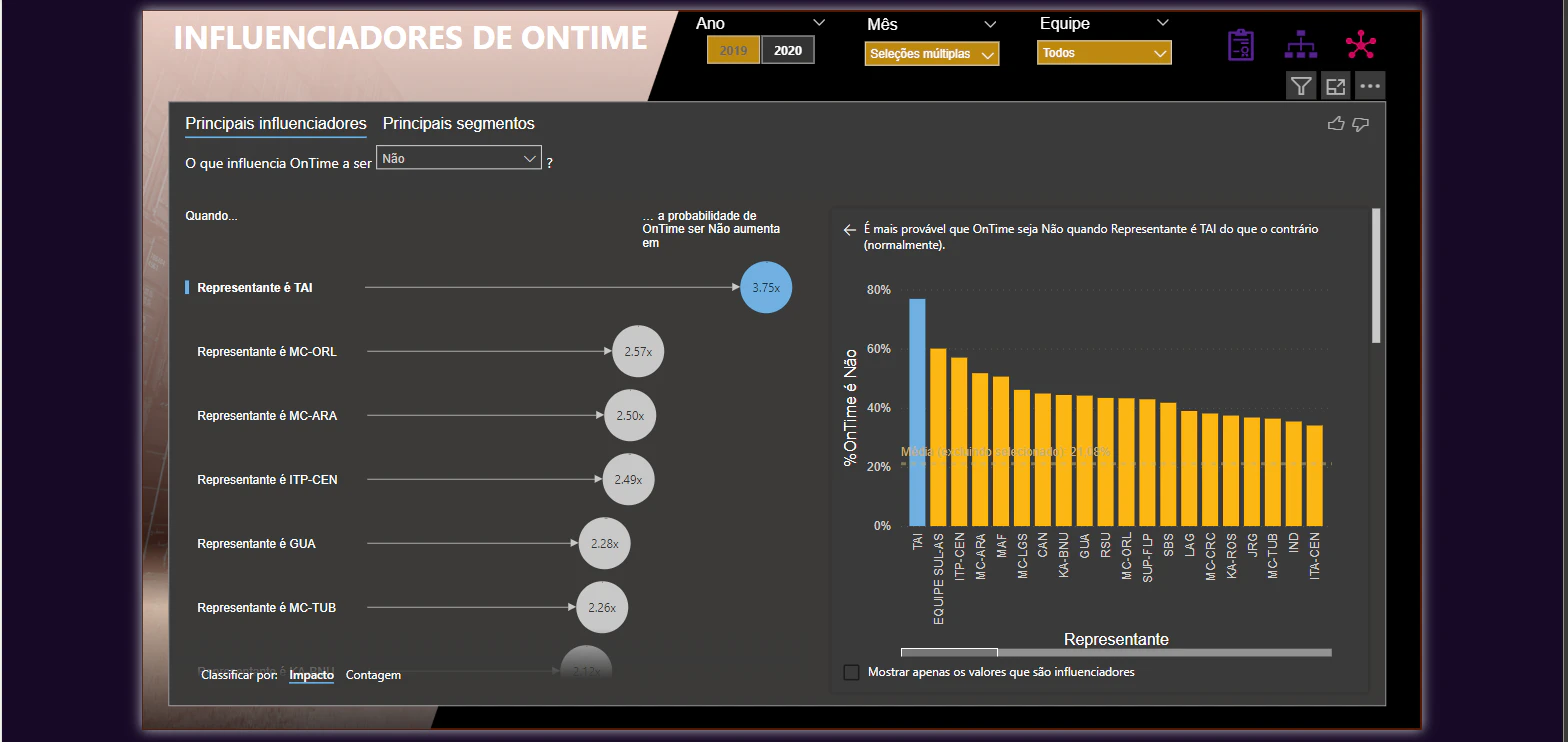
Task: Open the Equipe Todos dropdown
Action: click(x=1104, y=53)
